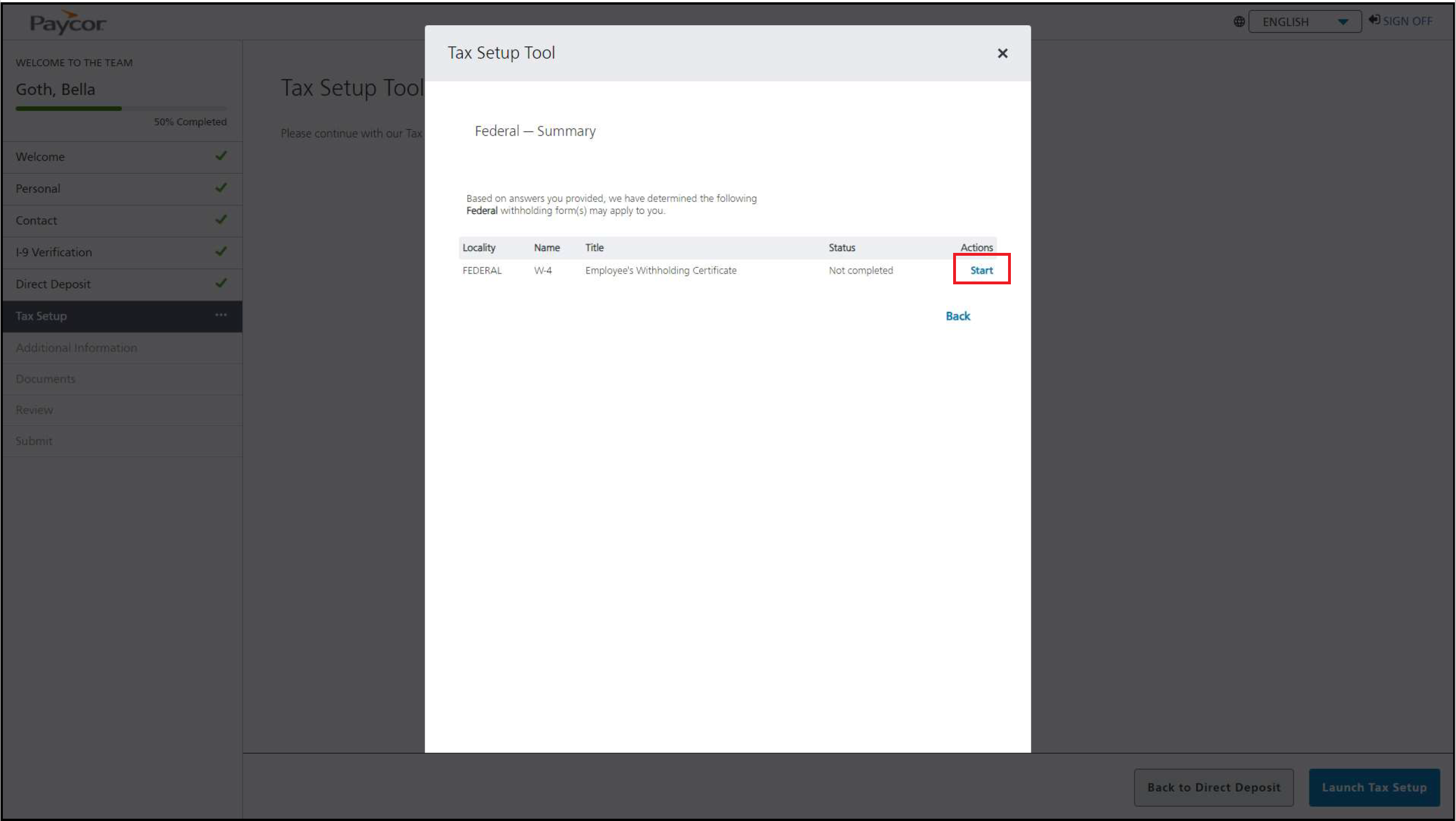
Task: Click the globe language icon
Action: [x=1239, y=22]
